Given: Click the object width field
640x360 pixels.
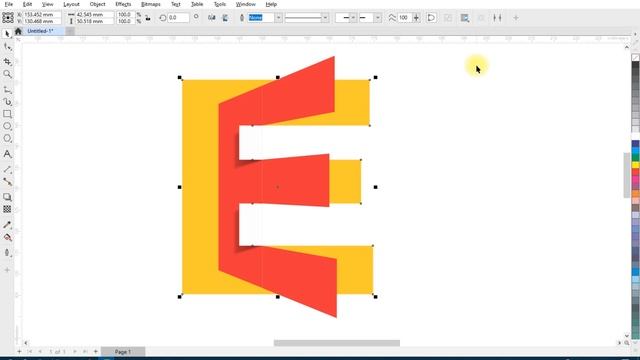Looking at the screenshot, I should tap(94, 14).
